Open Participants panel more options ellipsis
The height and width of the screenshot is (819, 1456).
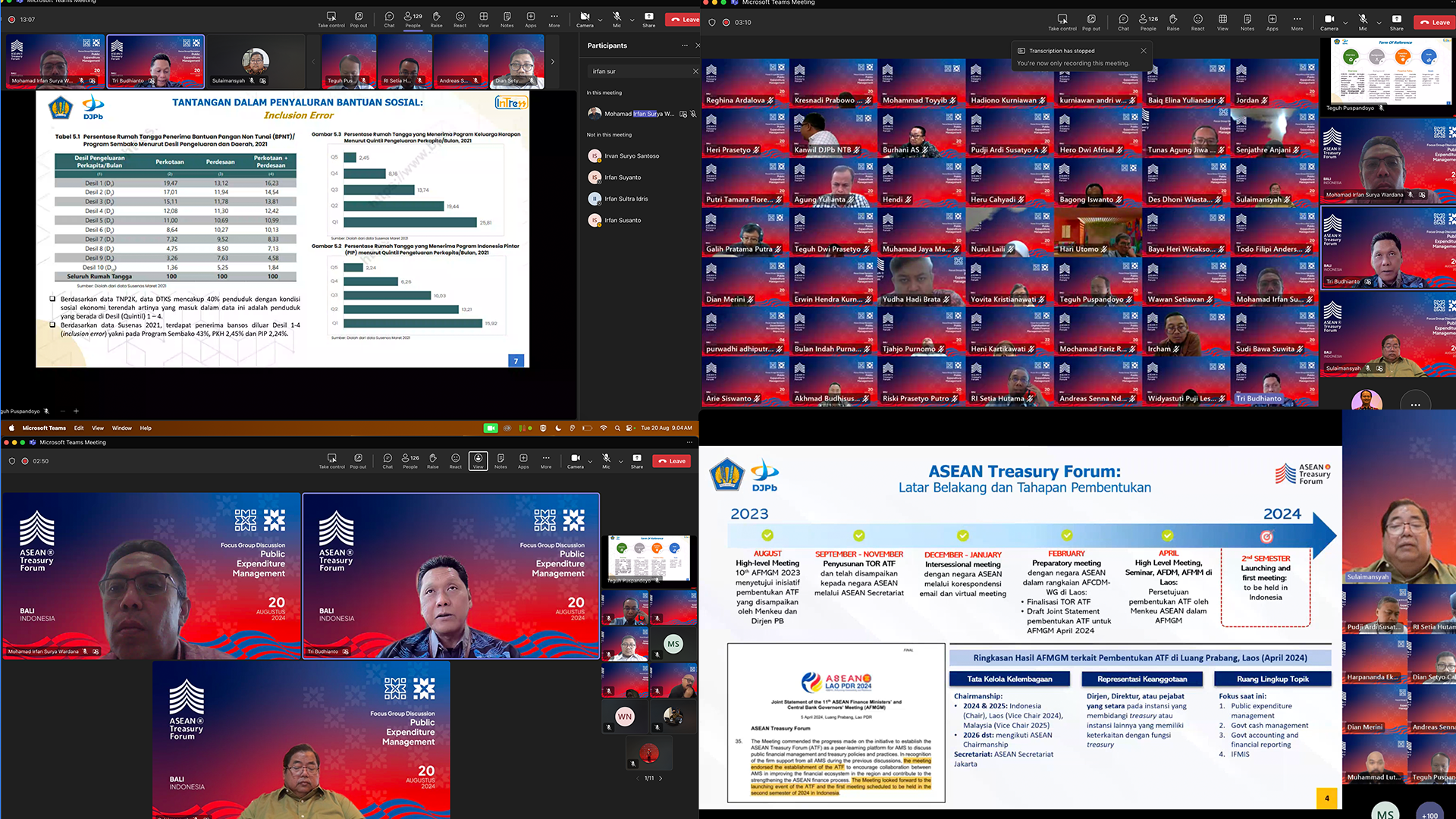point(684,45)
